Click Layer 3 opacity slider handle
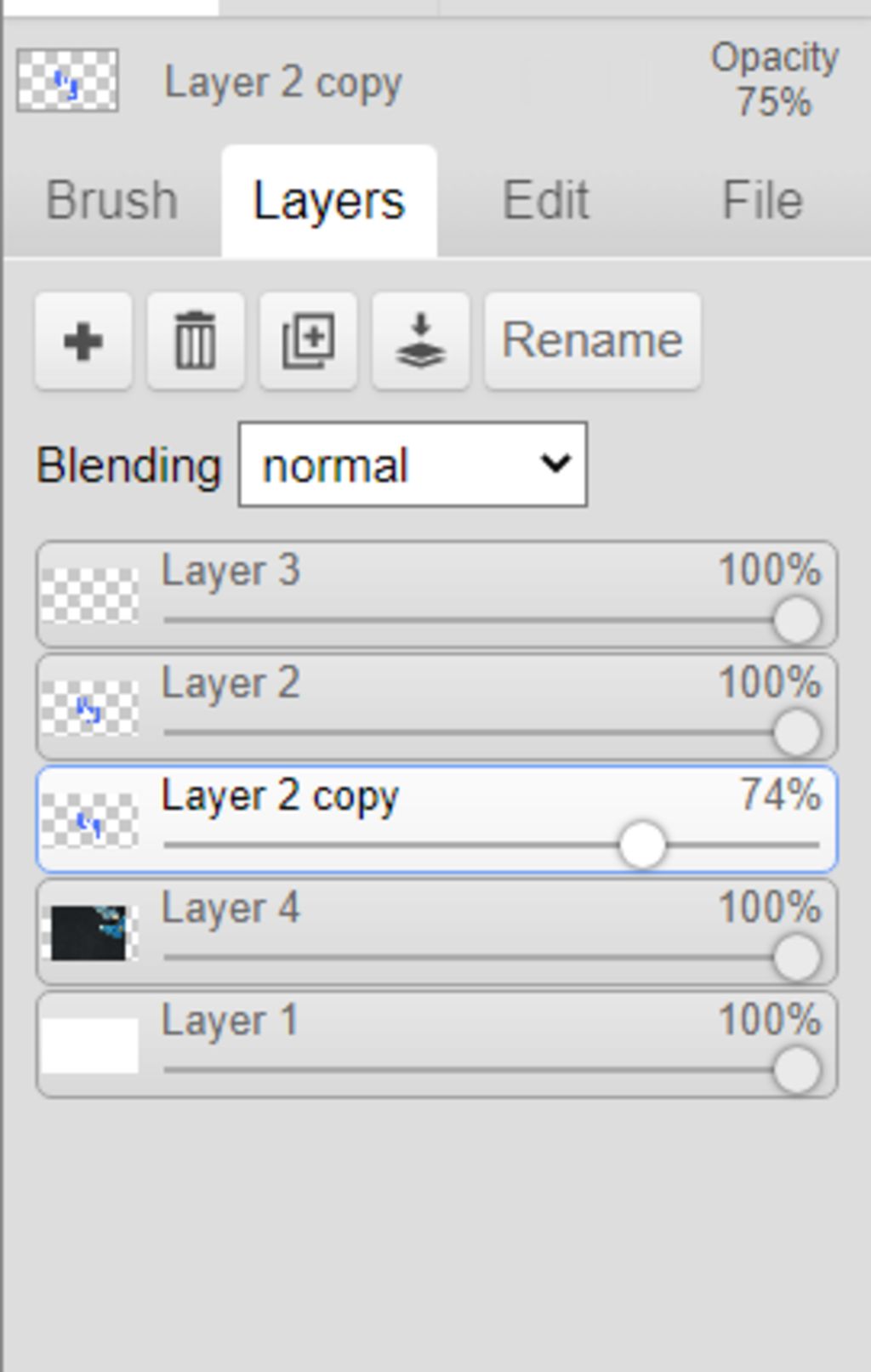The height and width of the screenshot is (1372, 871). [797, 620]
